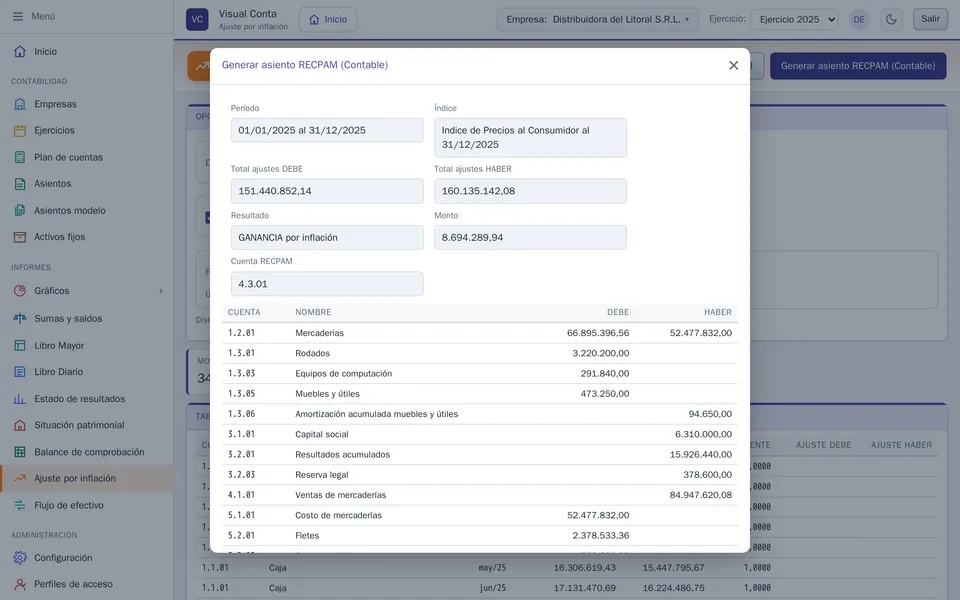This screenshot has width=960, height=600.
Task: Click the Monto field showing 8.694.289,94
Action: click(530, 238)
